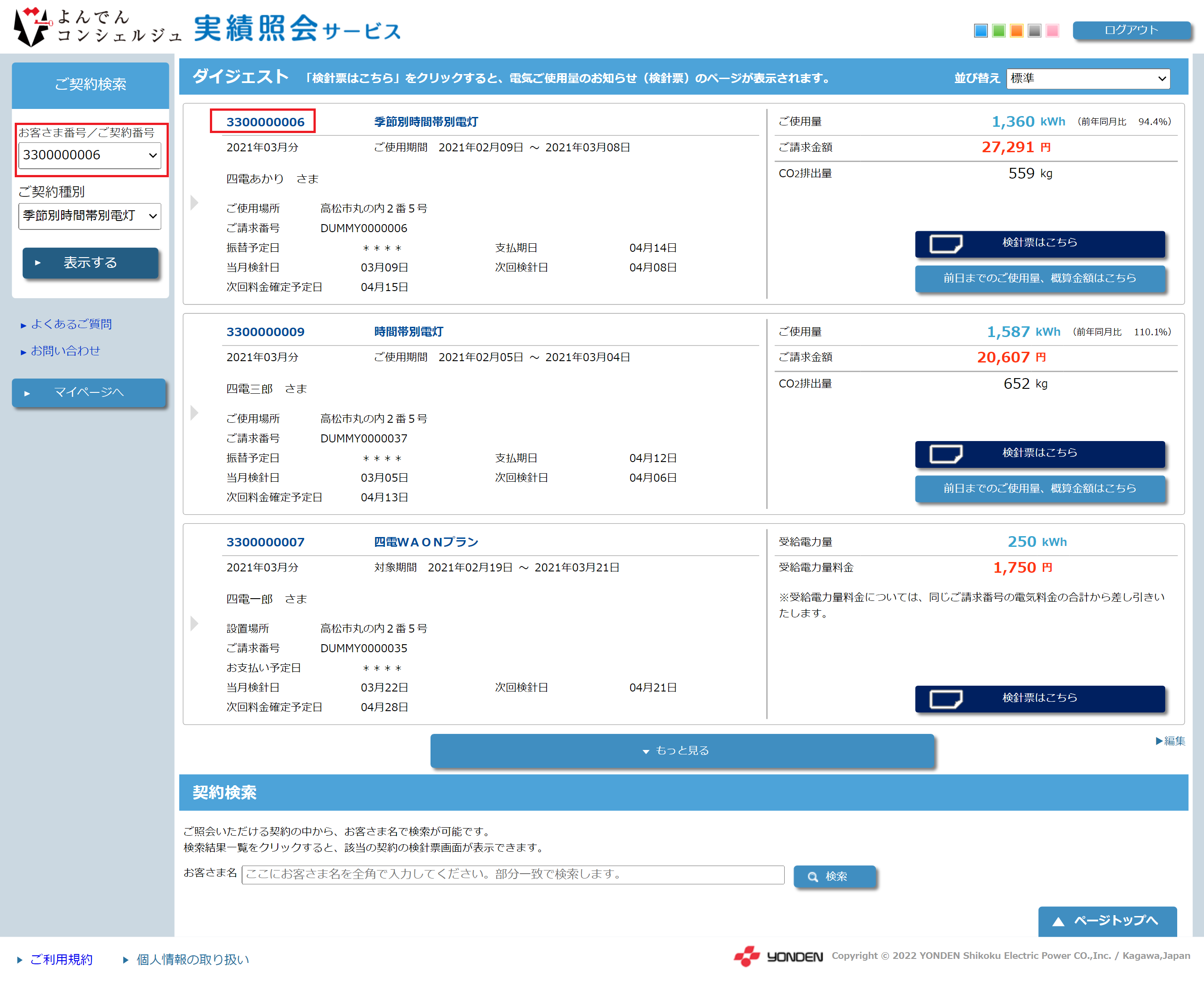Expand the 四電一郎 contract card arrow

(194, 624)
